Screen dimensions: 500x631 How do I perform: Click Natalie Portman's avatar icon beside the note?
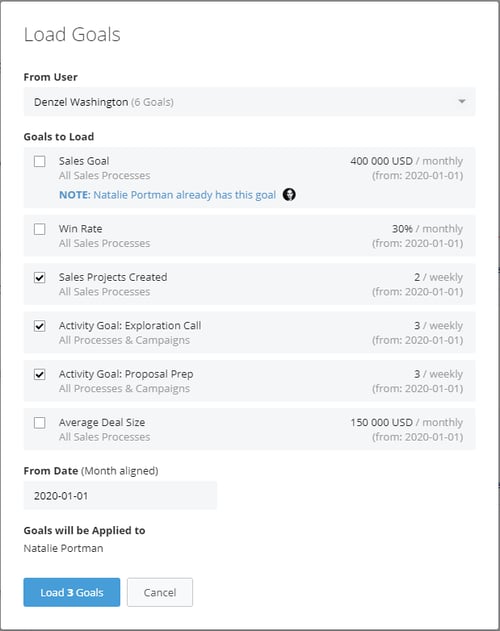click(289, 195)
